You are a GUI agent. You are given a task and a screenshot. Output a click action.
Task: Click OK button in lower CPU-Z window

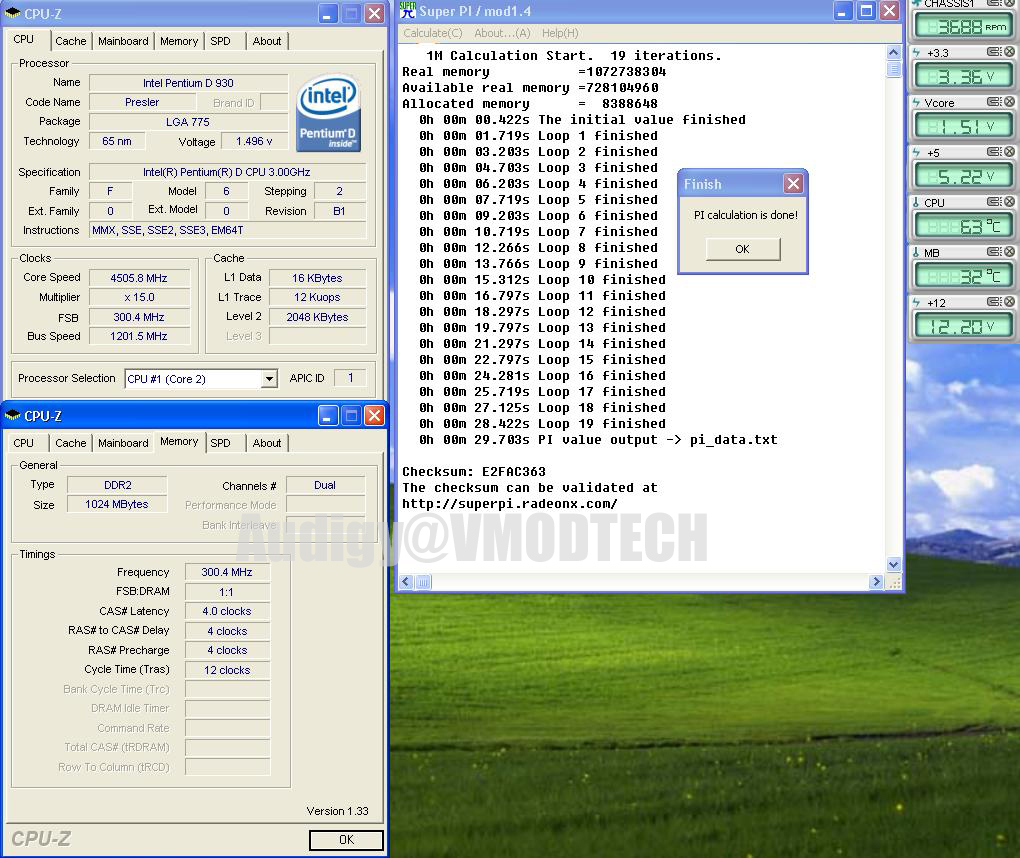(346, 840)
